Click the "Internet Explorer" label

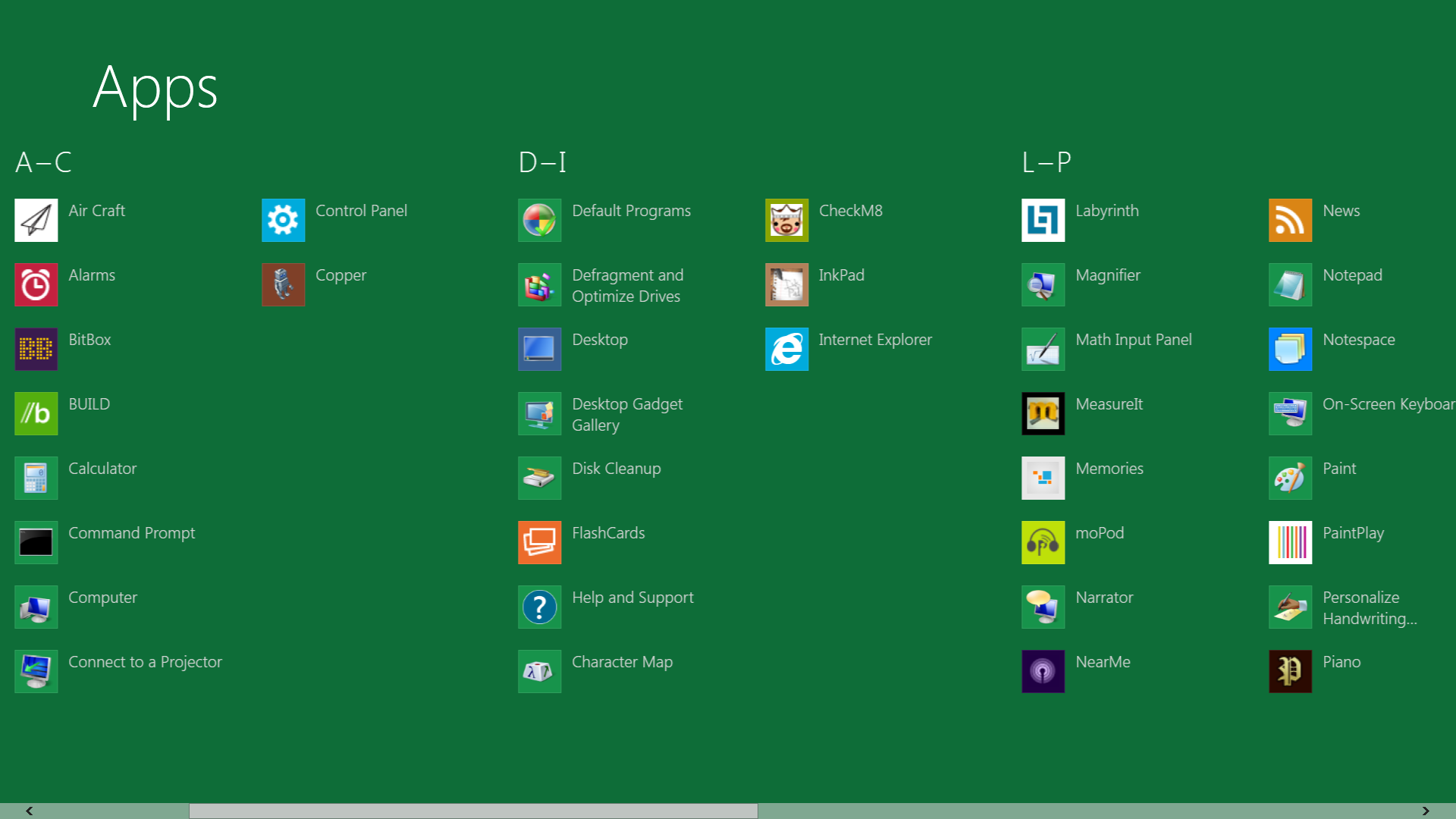(x=876, y=340)
